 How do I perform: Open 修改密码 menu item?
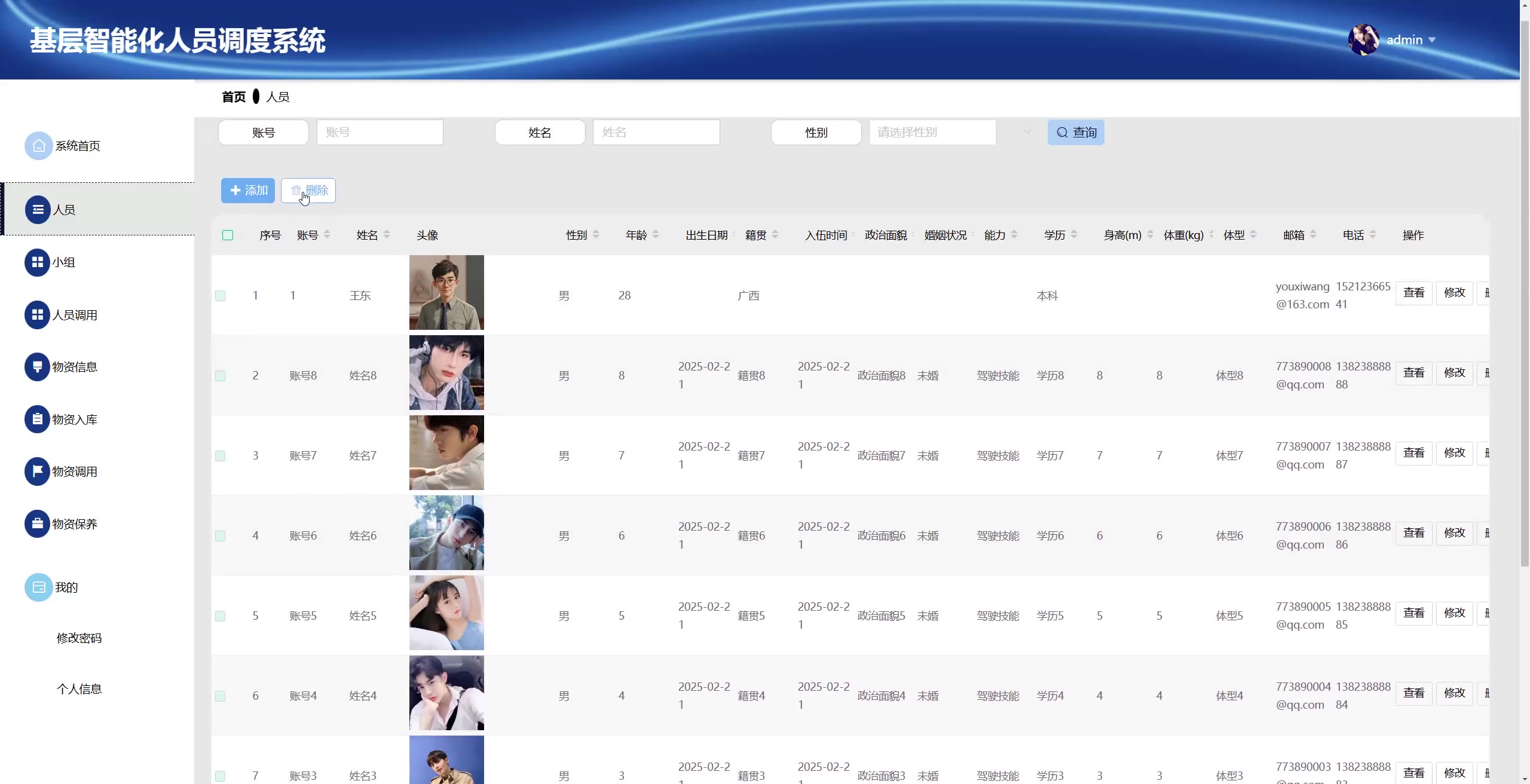coord(79,638)
